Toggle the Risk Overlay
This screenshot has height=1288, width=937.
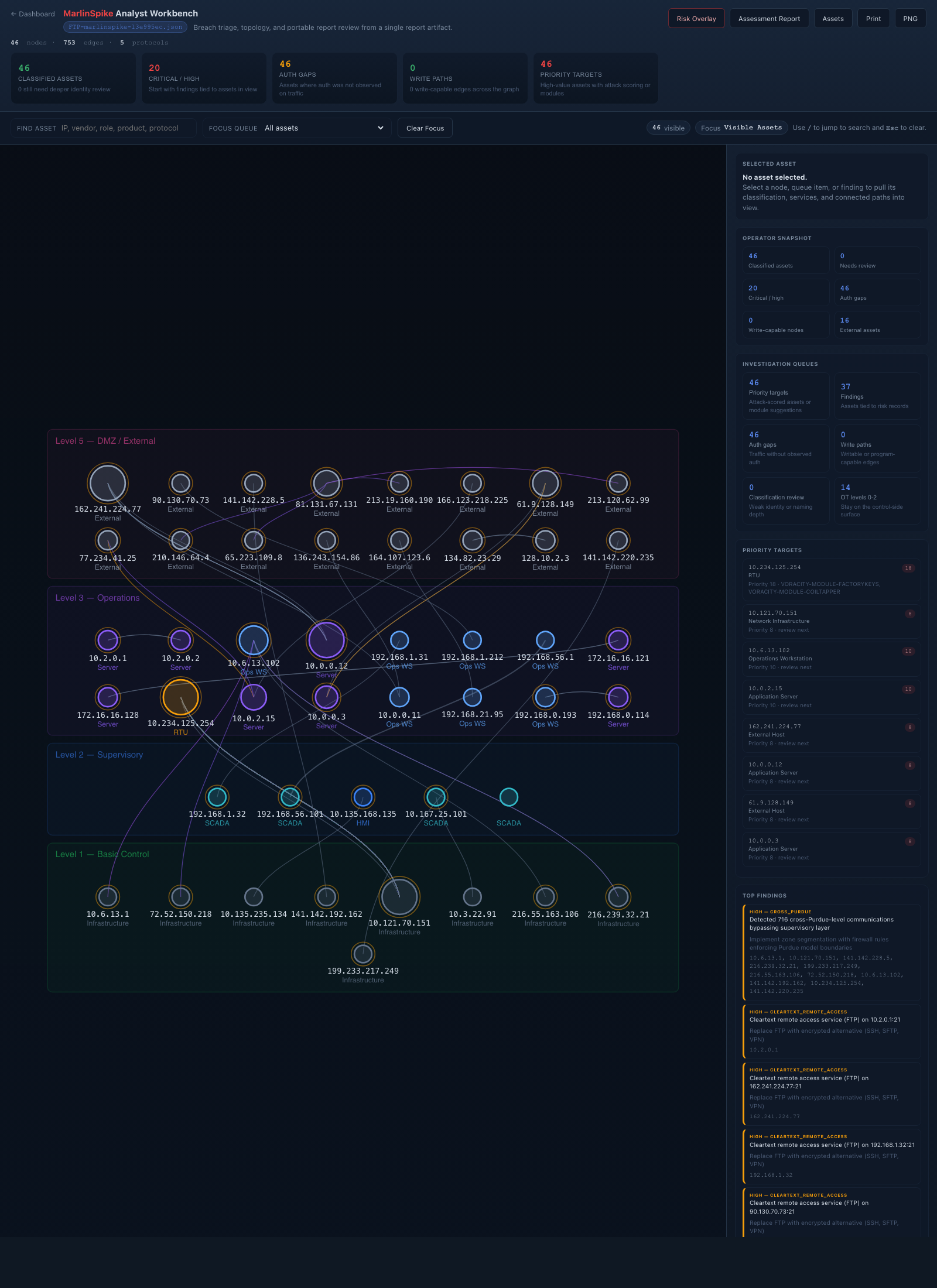coord(696,18)
